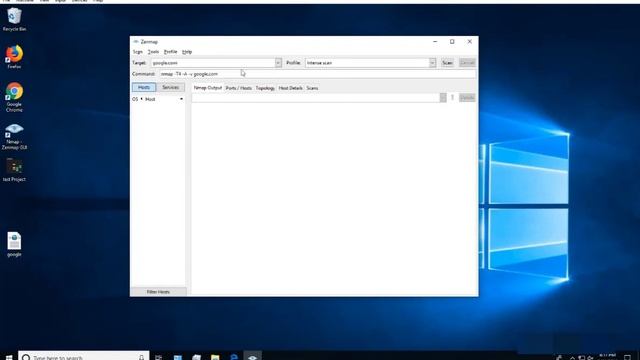The height and width of the screenshot is (360, 640).
Task: Click the Zenmap eye icon in the title bar
Action: (x=136, y=42)
